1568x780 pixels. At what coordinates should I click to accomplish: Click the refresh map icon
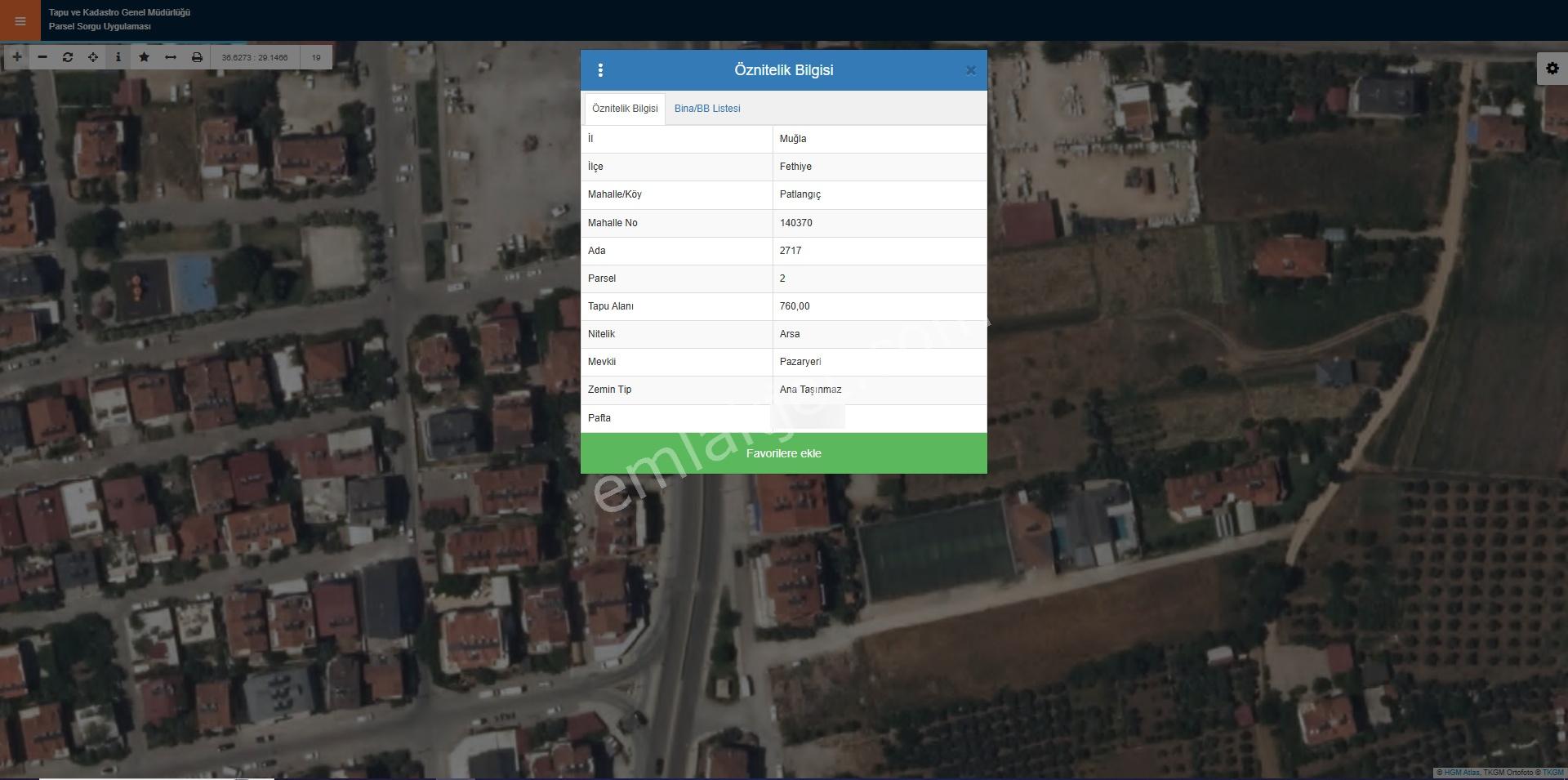(x=68, y=57)
